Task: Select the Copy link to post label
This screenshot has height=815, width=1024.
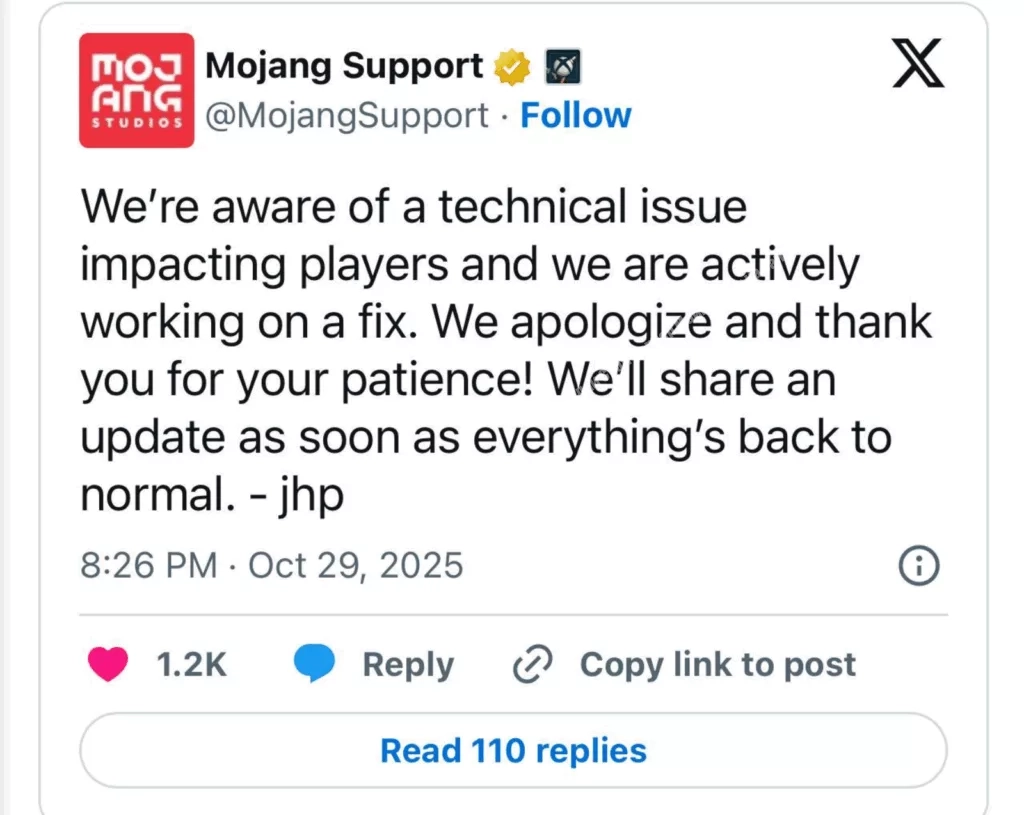Action: (717, 665)
